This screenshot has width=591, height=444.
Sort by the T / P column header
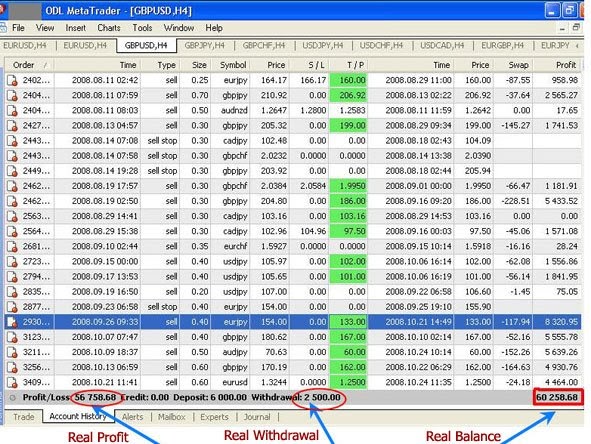(x=348, y=65)
